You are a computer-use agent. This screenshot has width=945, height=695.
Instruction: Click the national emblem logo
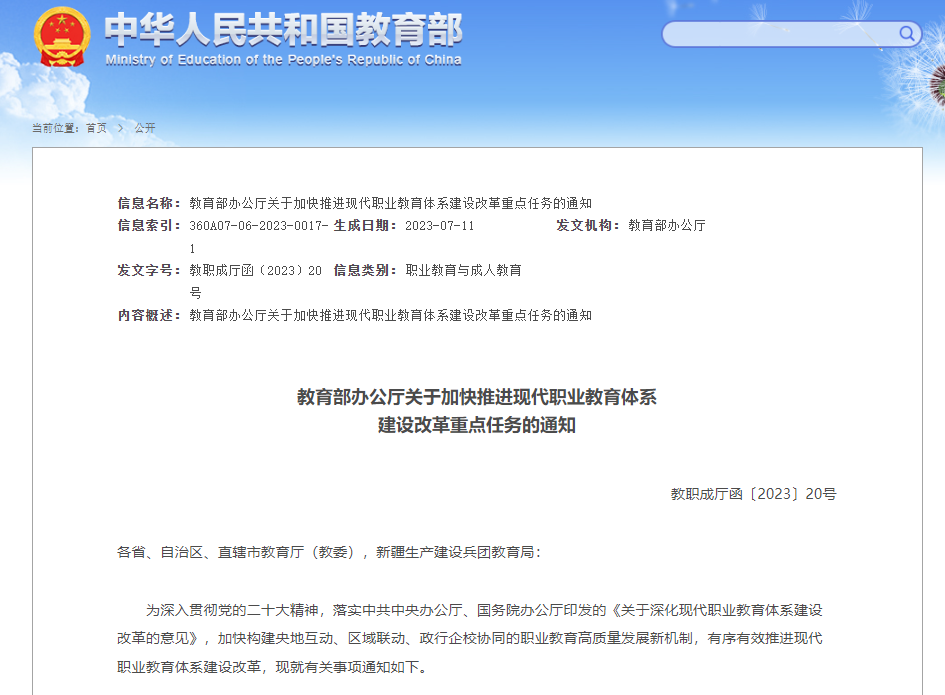[62, 37]
